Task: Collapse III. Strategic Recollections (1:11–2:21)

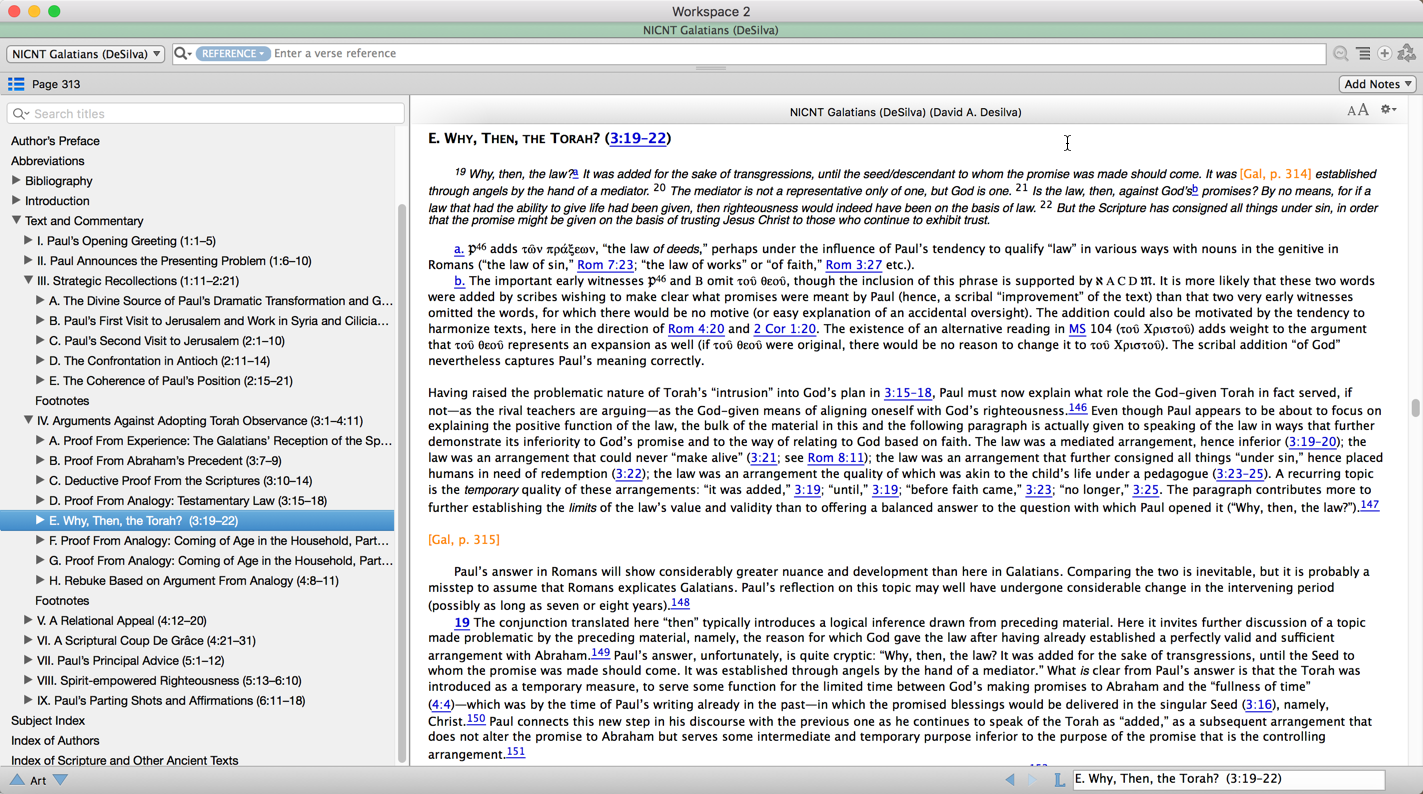Action: pyautogui.click(x=28, y=281)
